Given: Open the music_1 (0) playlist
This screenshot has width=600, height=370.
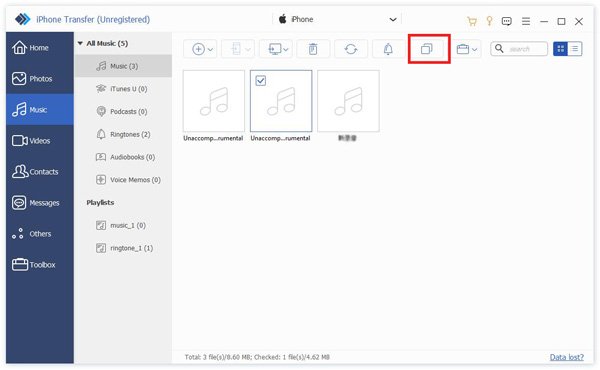Looking at the screenshot, I should [x=123, y=225].
